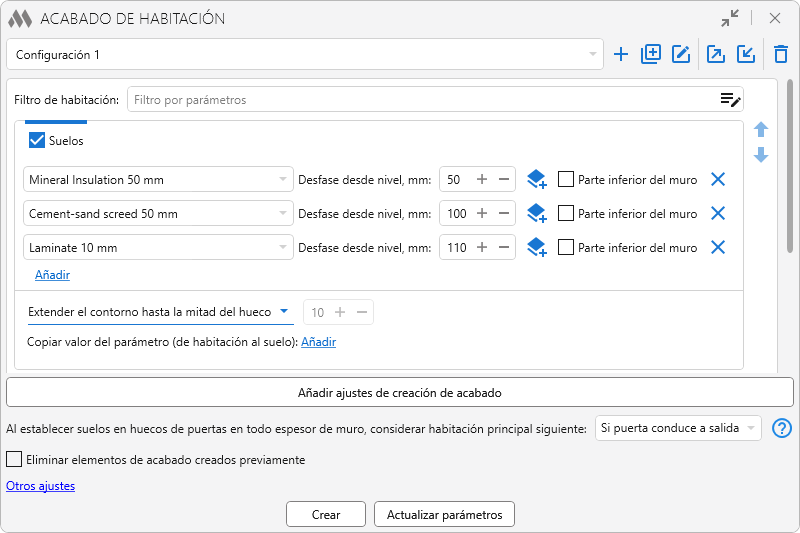
Task: Open the room filter editor icon
Action: (730, 100)
